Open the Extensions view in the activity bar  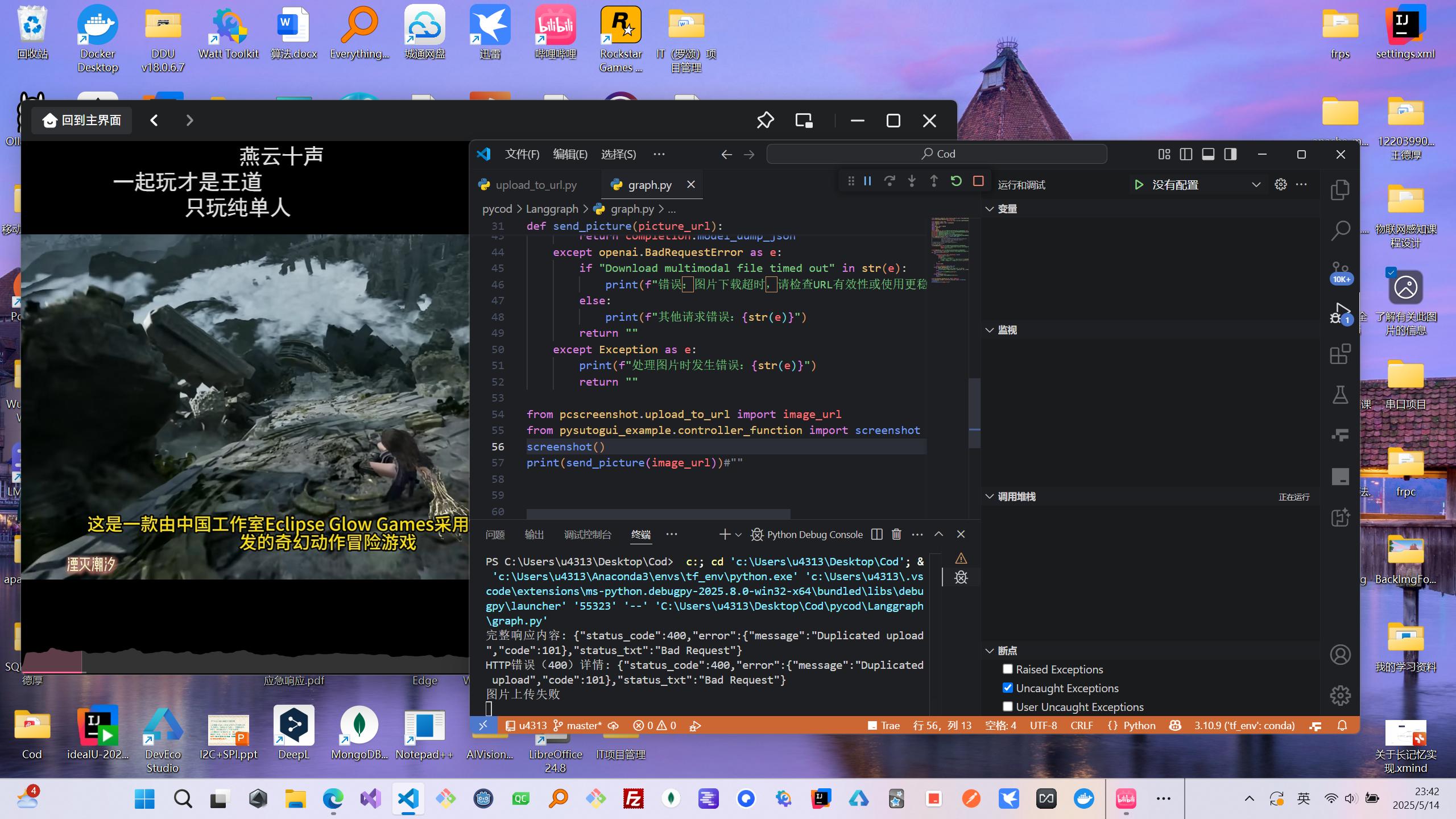coord(1340,354)
